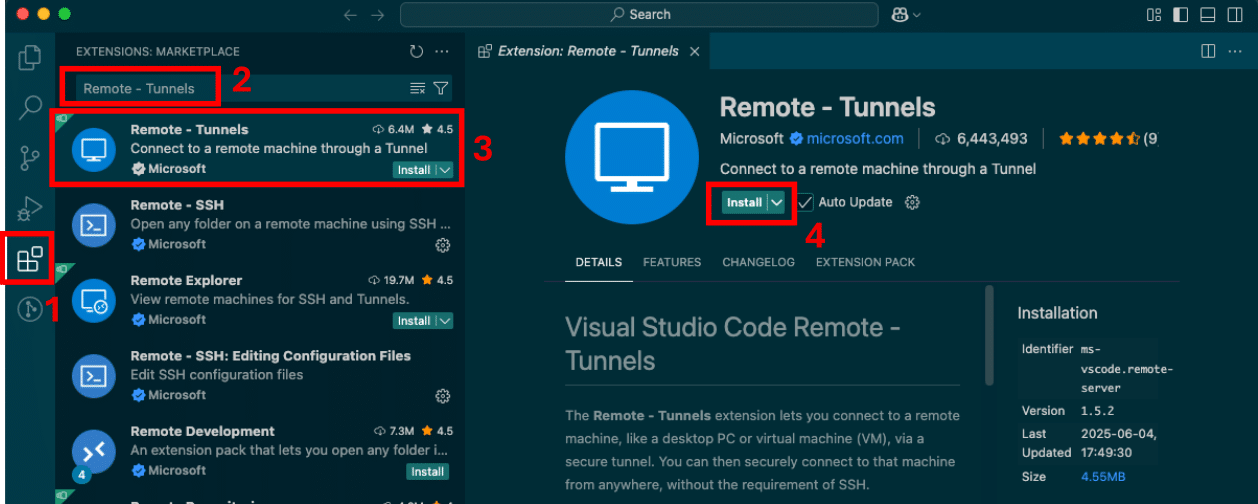
Task: Split the editor to the right
Action: click(x=1208, y=51)
